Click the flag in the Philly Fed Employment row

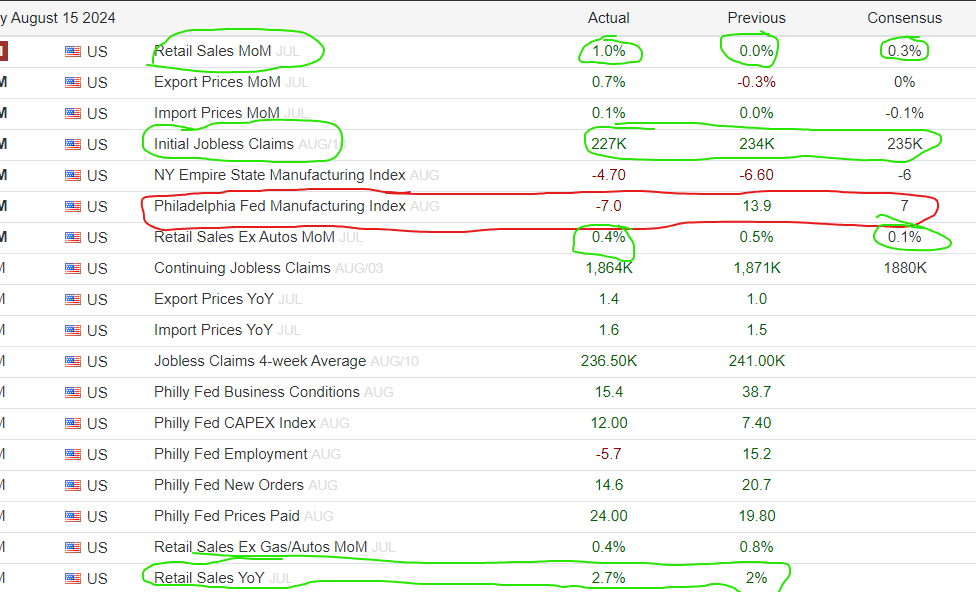point(73,455)
